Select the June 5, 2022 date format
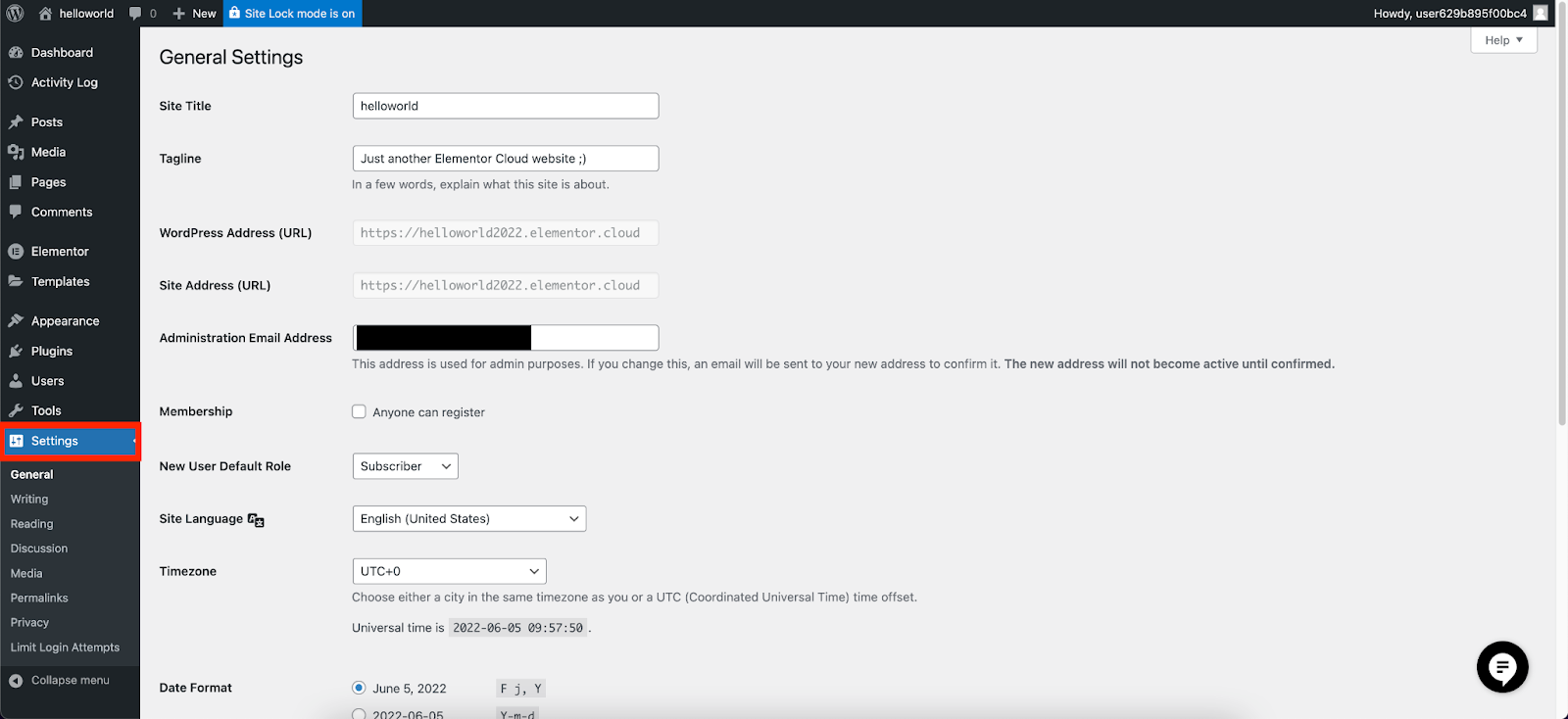Viewport: 1568px width, 719px height. pos(359,688)
